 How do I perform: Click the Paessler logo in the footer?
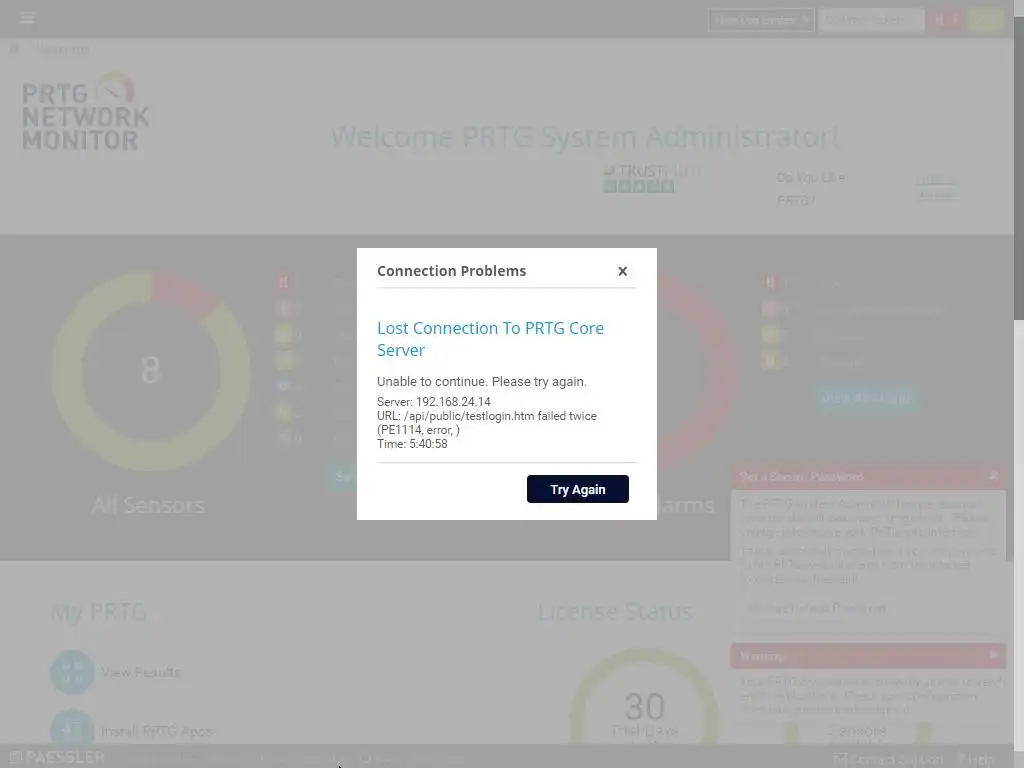pyautogui.click(x=57, y=758)
